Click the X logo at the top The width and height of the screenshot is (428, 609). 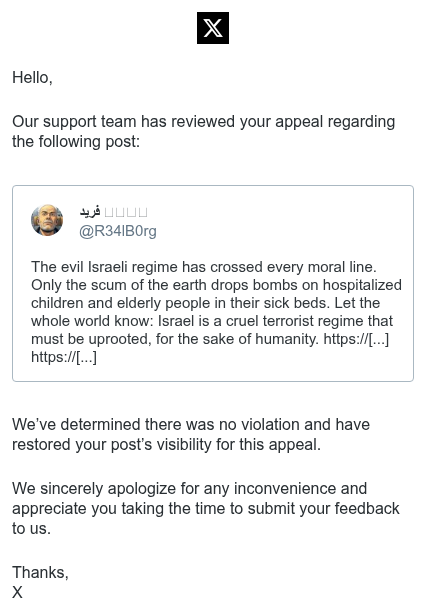point(213,28)
